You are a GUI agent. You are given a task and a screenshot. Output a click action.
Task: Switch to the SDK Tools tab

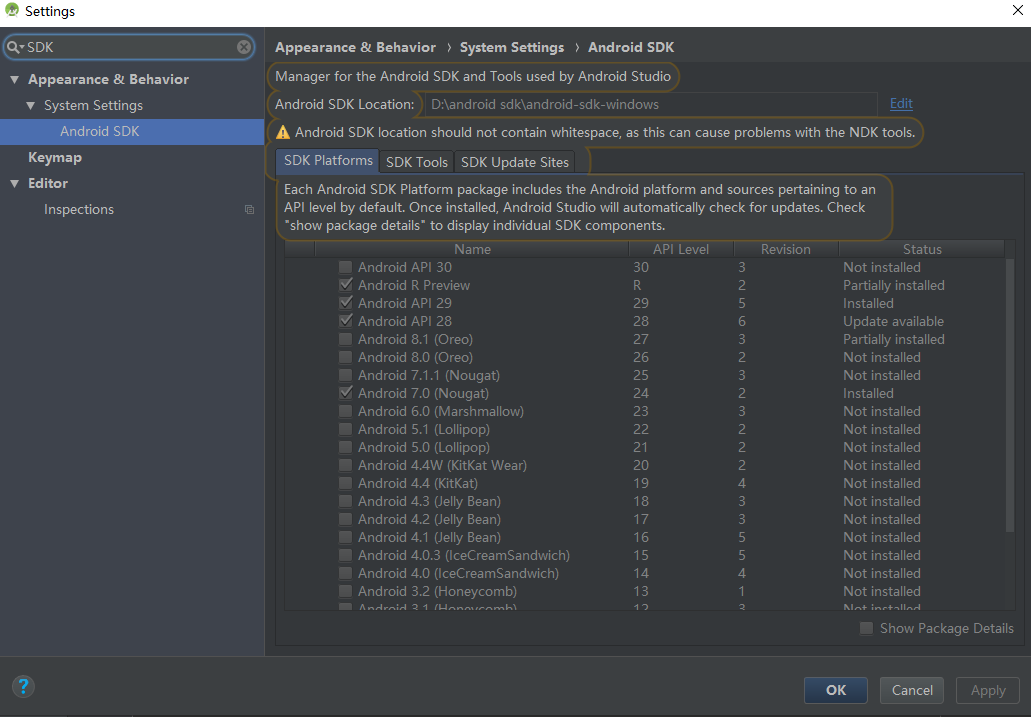click(417, 162)
